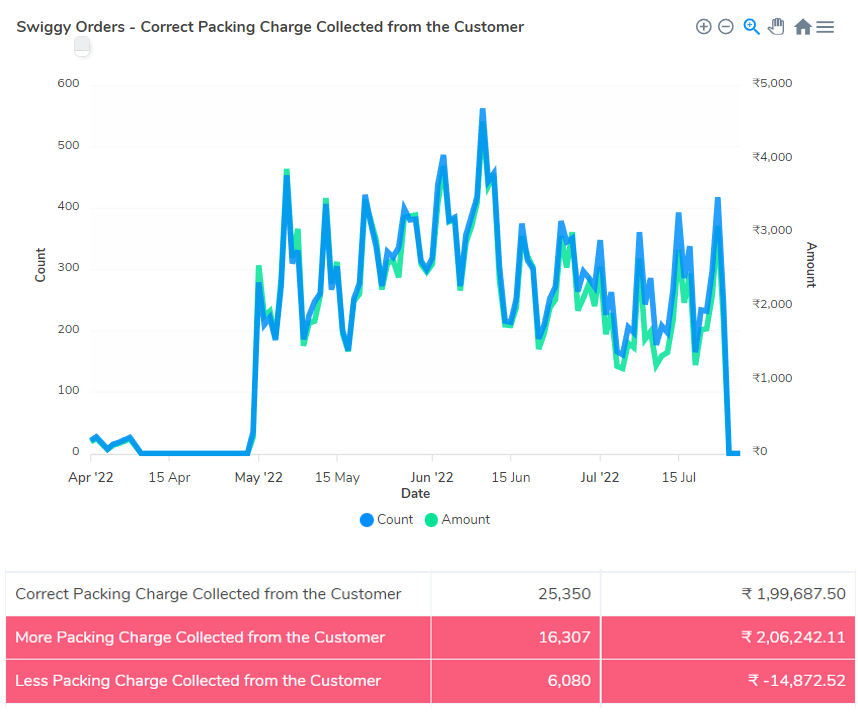
Task: Click the Count axis title
Action: click(40, 265)
